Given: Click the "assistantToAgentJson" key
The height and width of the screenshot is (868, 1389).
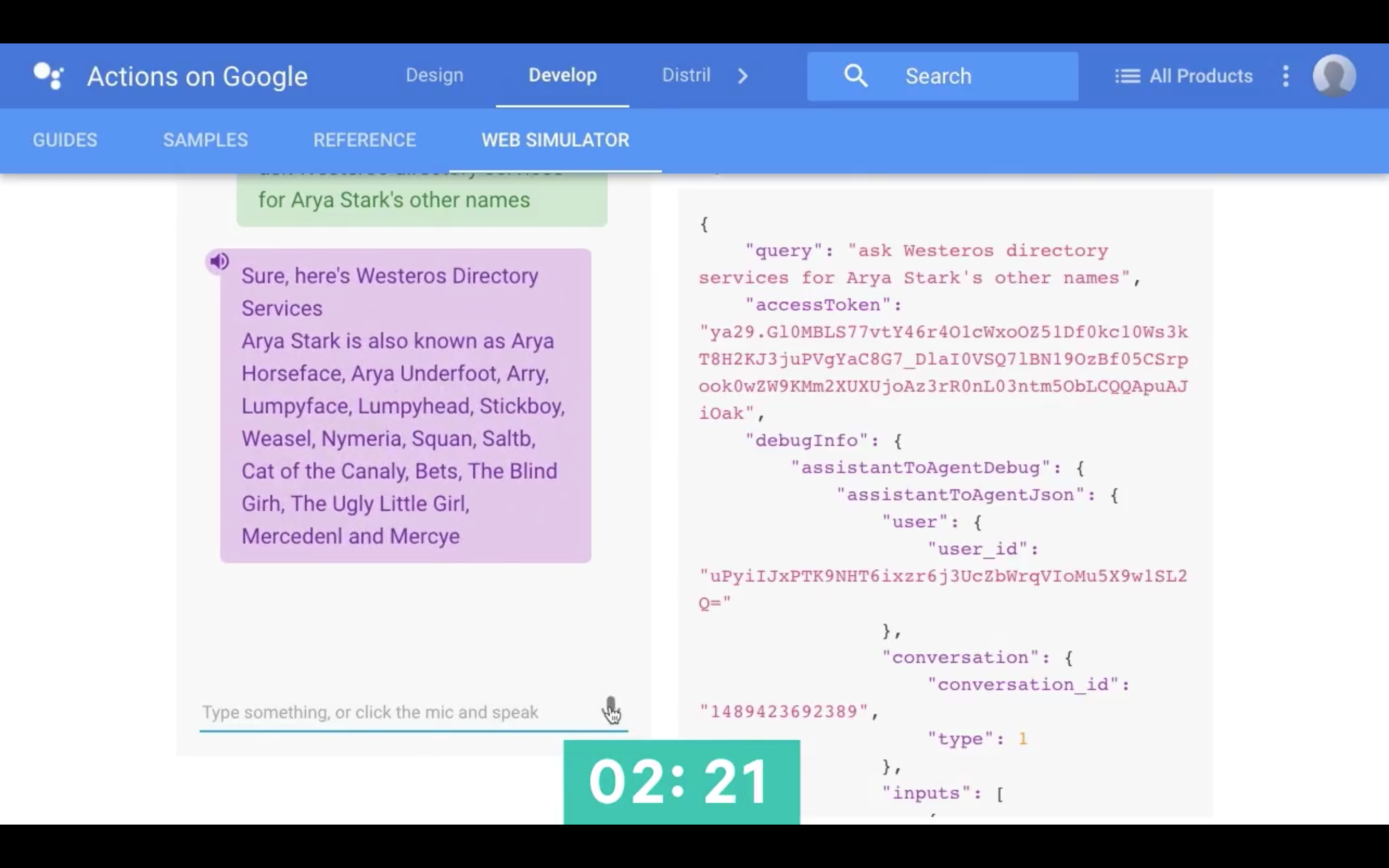Looking at the screenshot, I should (960, 495).
